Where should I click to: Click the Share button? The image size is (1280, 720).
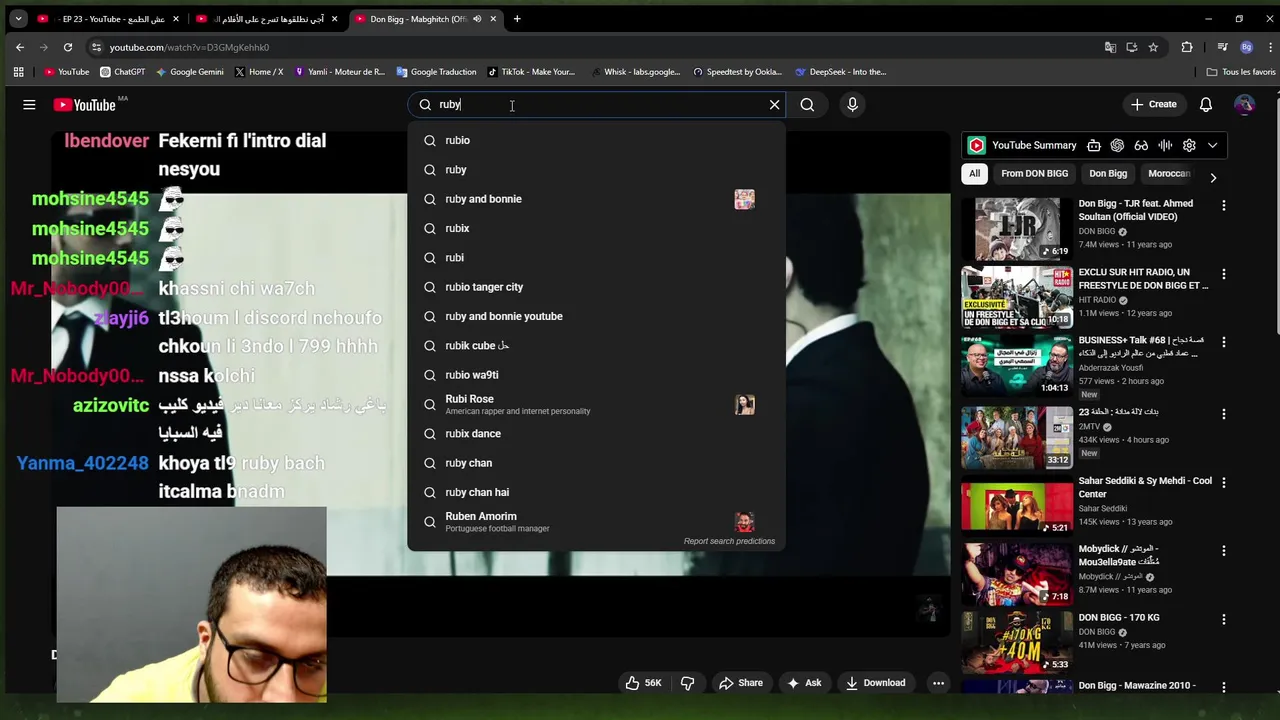[741, 683]
